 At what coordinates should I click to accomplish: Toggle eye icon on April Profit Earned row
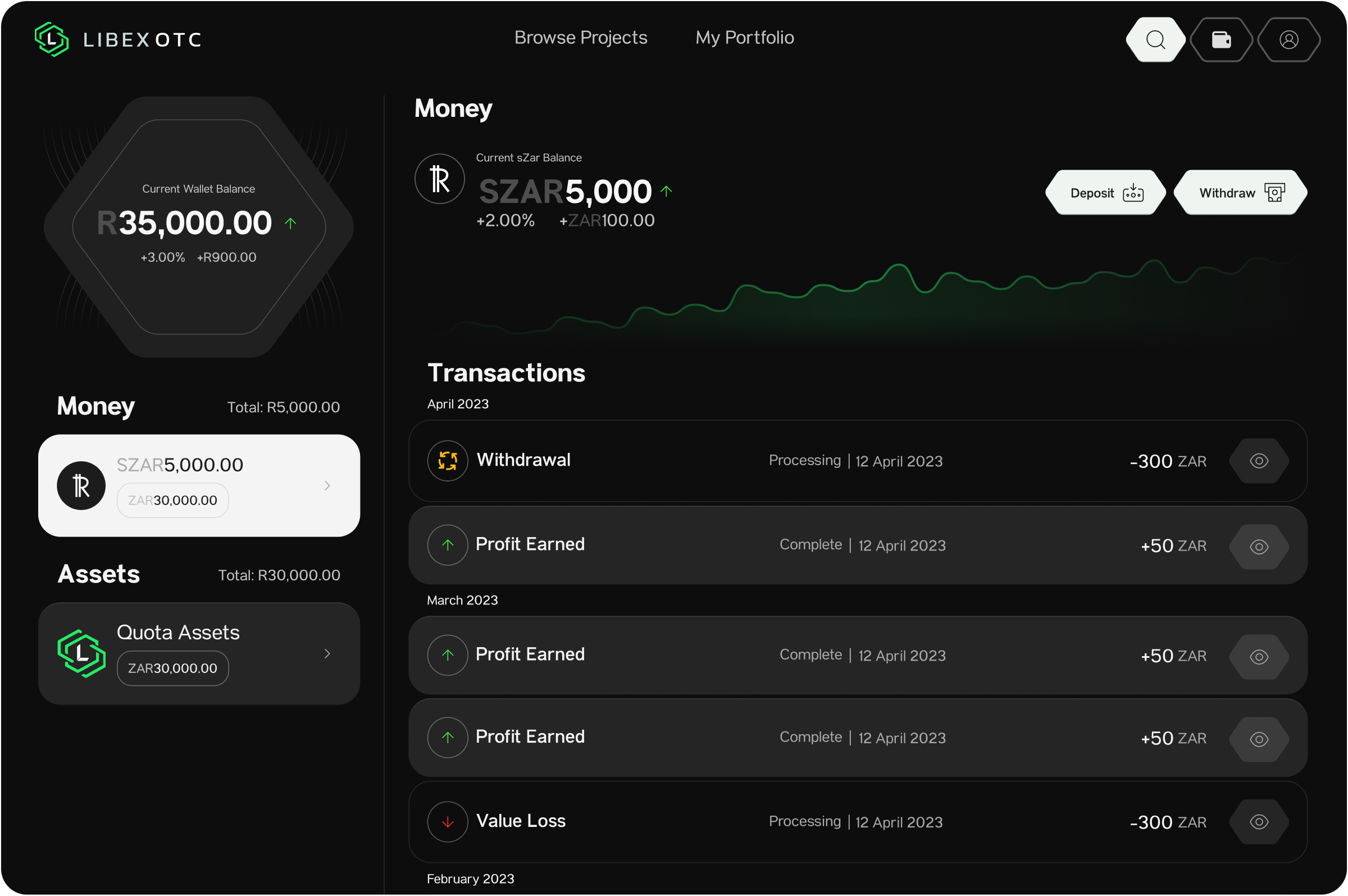(1259, 546)
